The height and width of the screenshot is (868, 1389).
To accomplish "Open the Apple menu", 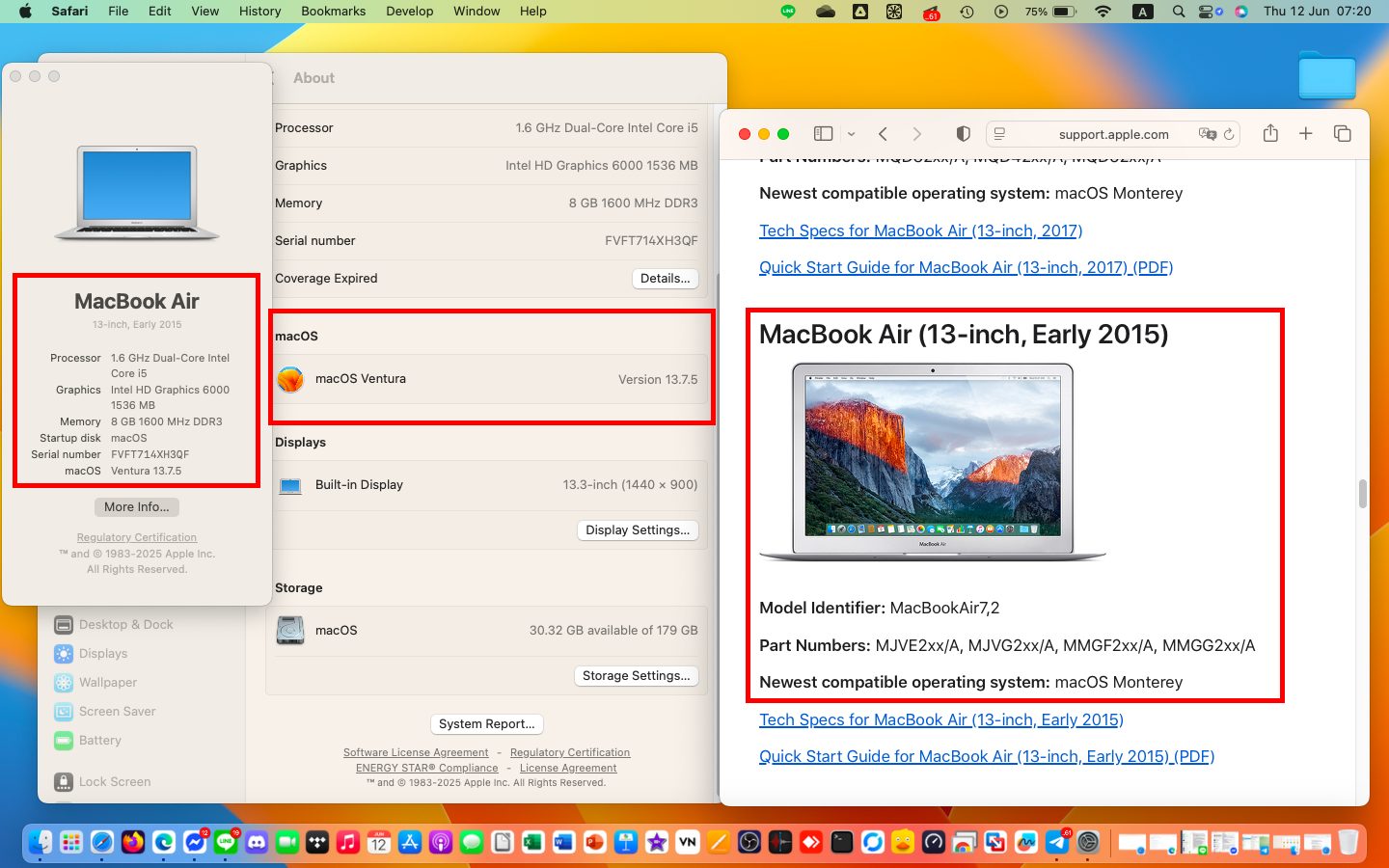I will [x=25, y=11].
